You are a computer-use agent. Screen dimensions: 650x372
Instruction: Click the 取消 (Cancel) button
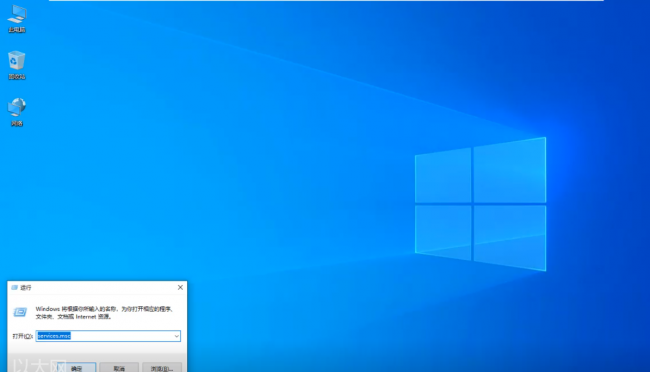[119, 368]
